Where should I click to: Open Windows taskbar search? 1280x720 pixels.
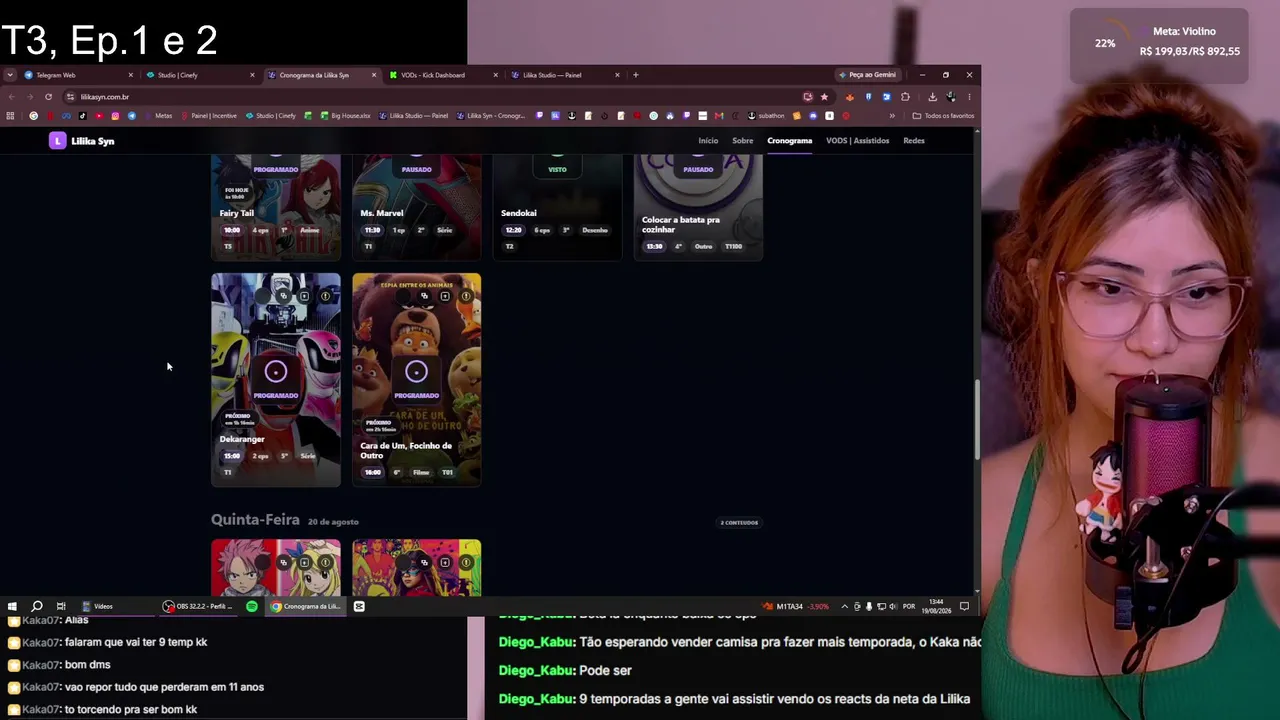pyautogui.click(x=37, y=606)
